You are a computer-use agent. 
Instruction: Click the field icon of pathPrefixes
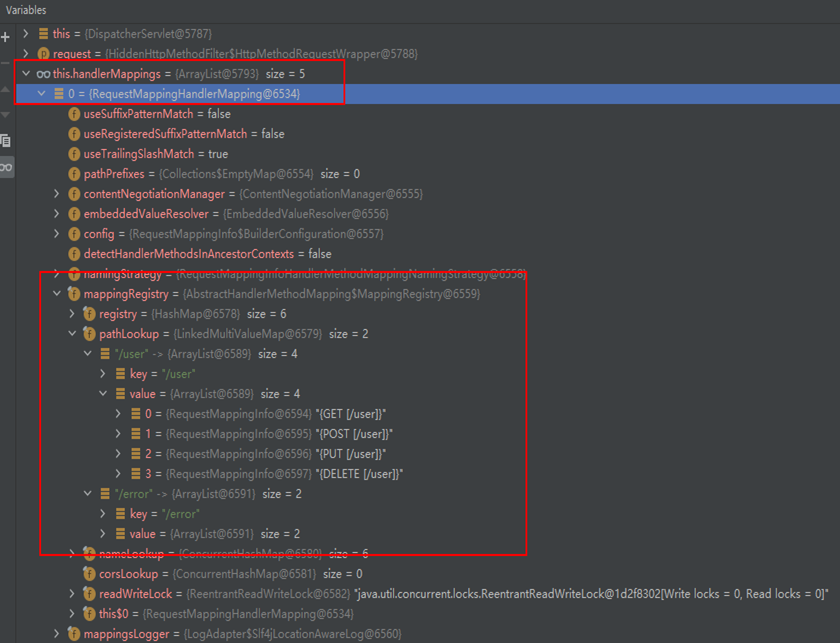click(x=74, y=174)
